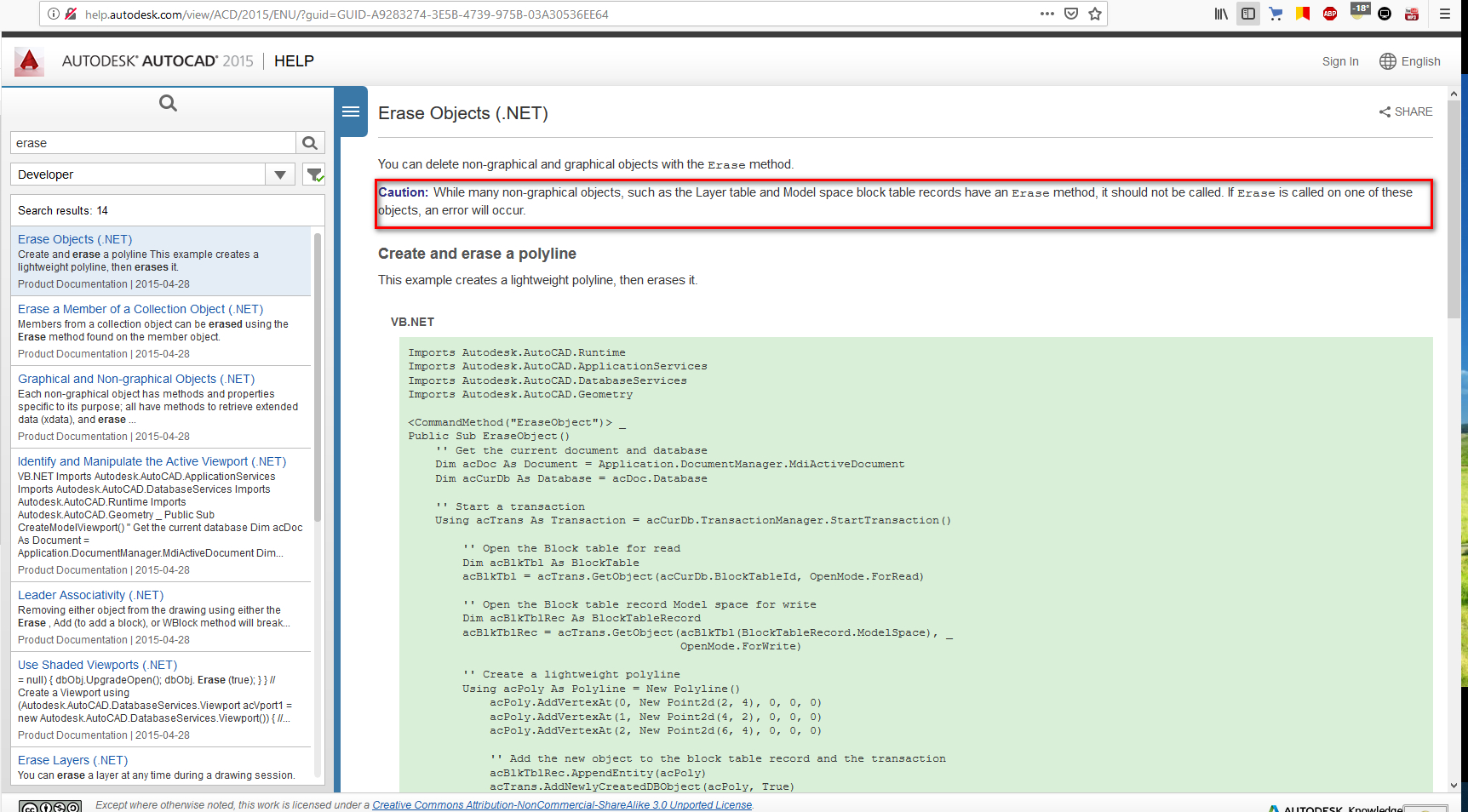Open Erase Objects (.NET) search result
This screenshot has width=1468, height=812.
click(x=75, y=239)
